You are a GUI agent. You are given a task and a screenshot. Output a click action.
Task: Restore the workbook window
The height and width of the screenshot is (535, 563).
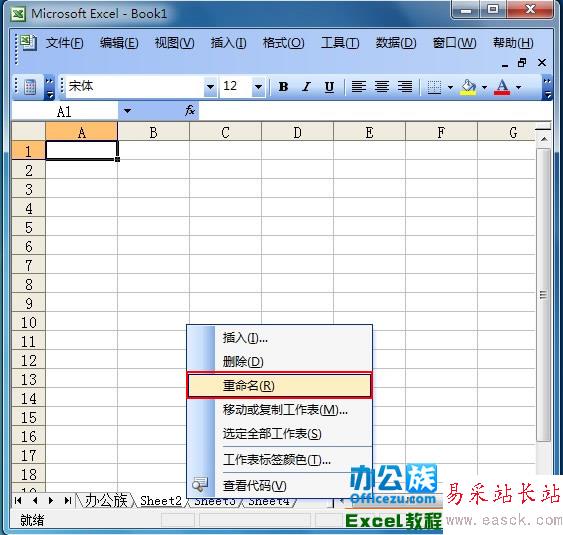(x=522, y=63)
